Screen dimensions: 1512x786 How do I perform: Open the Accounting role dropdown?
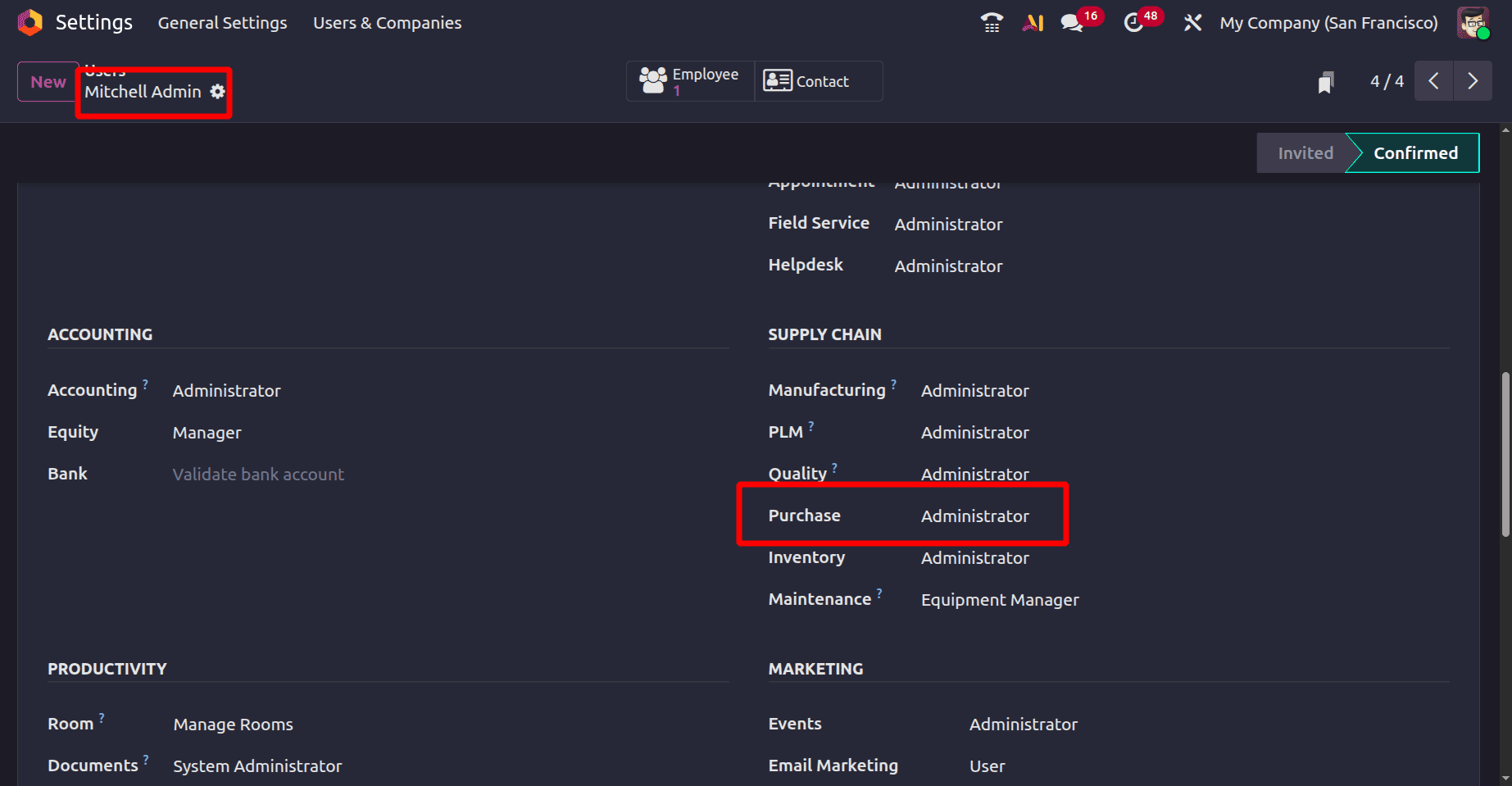pyautogui.click(x=226, y=391)
